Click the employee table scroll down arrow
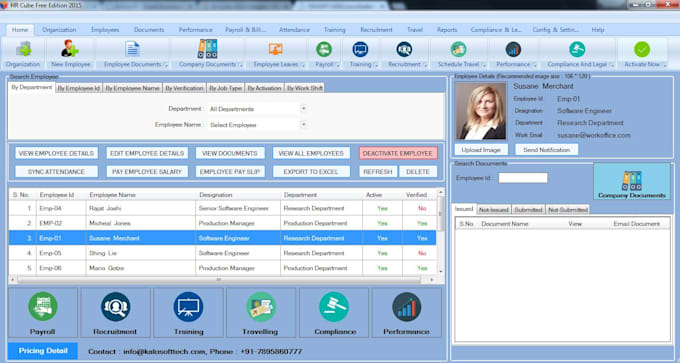 point(441,271)
